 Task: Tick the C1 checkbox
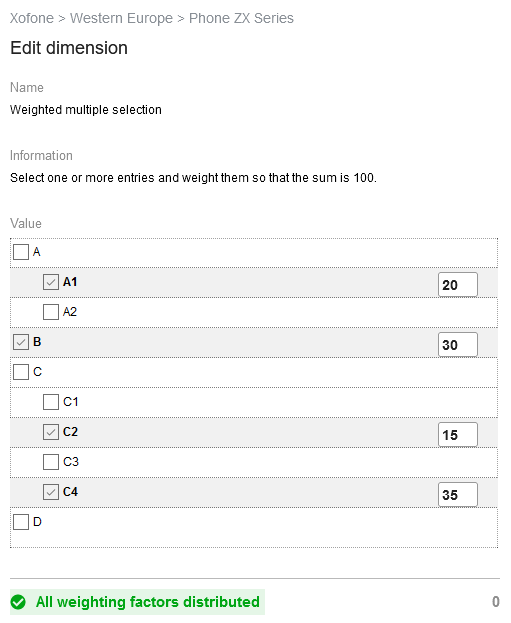point(51,402)
